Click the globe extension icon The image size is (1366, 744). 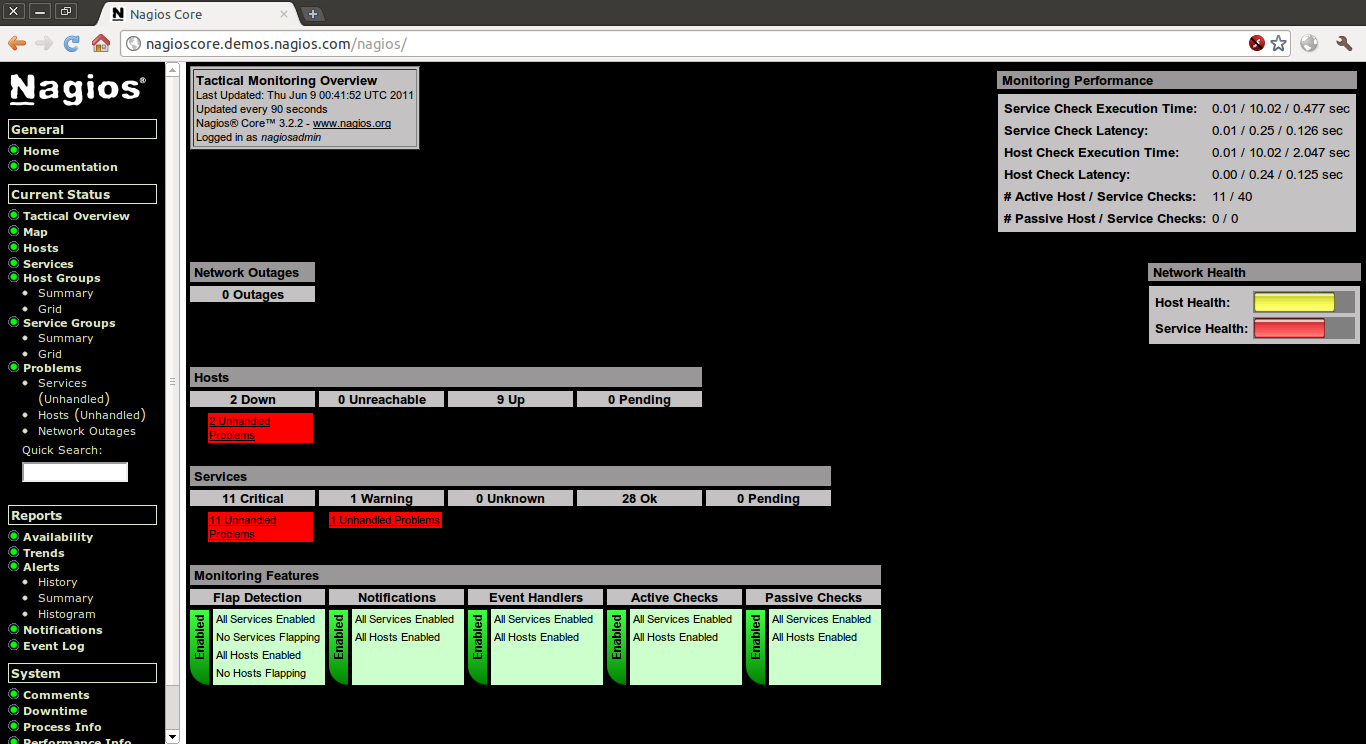[x=1310, y=43]
